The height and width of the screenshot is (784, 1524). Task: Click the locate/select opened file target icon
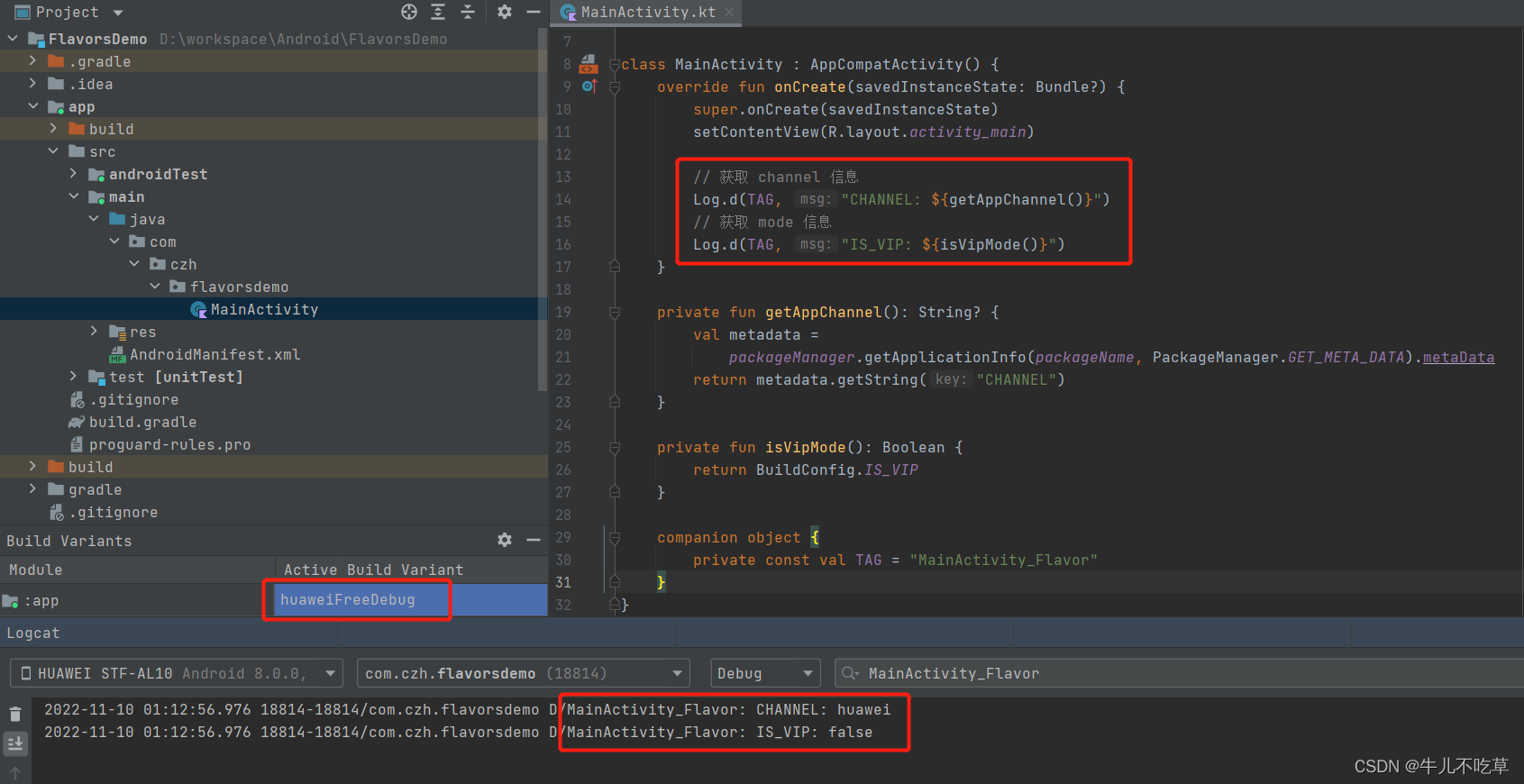pyautogui.click(x=409, y=12)
